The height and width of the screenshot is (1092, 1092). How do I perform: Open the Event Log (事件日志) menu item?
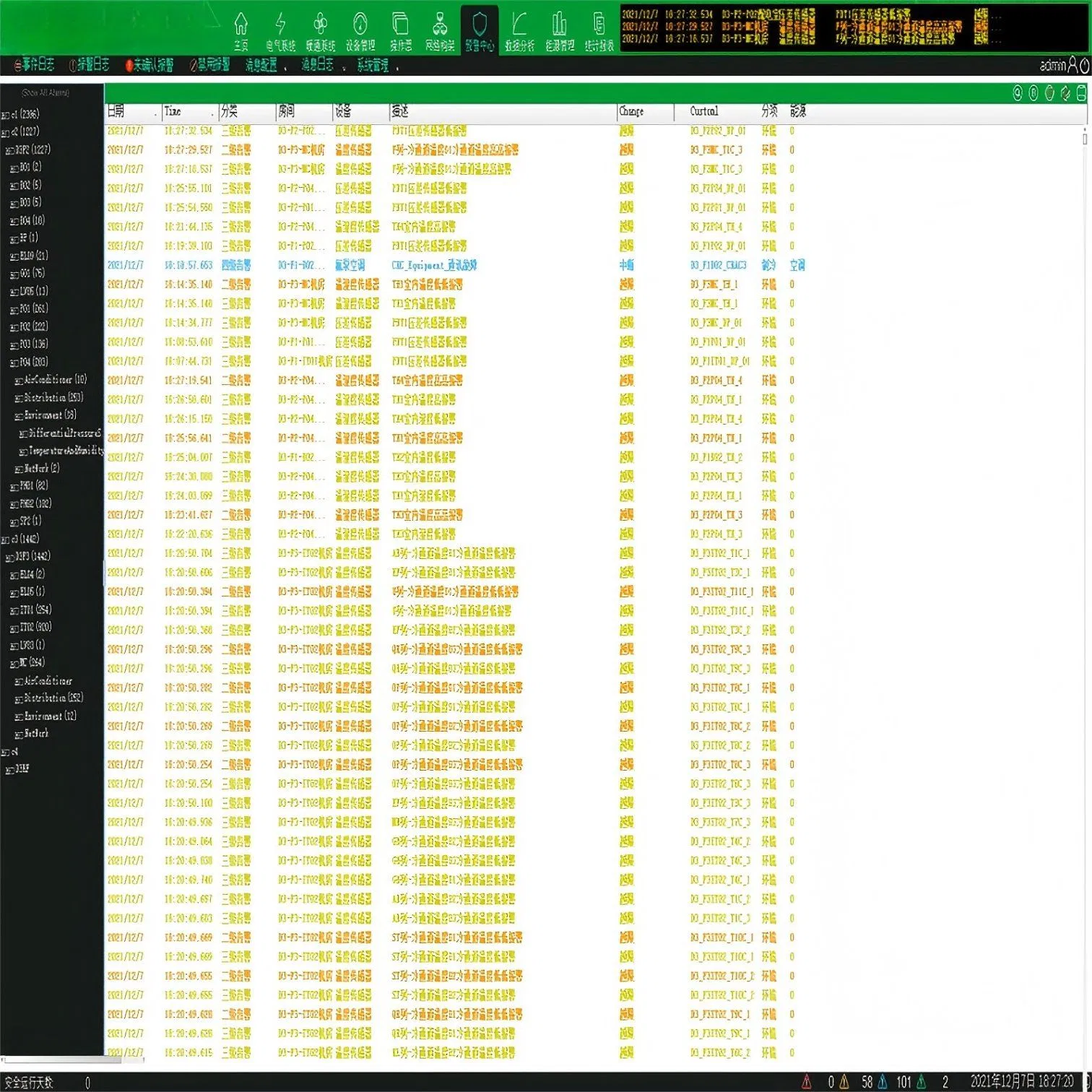[35, 66]
